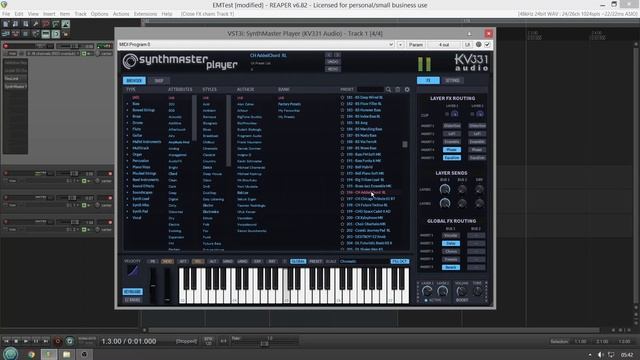Screen dimensions: 640x360
Task: Open the Windows Start button
Action: (x=10, y=353)
